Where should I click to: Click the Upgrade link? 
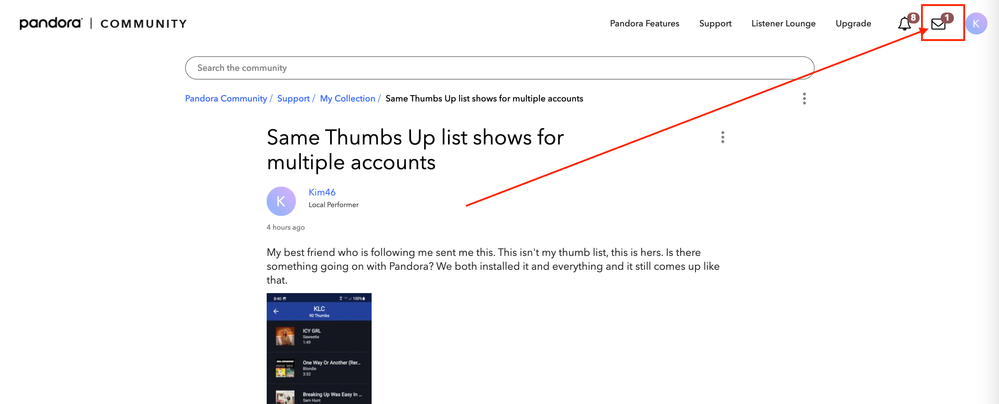point(853,24)
